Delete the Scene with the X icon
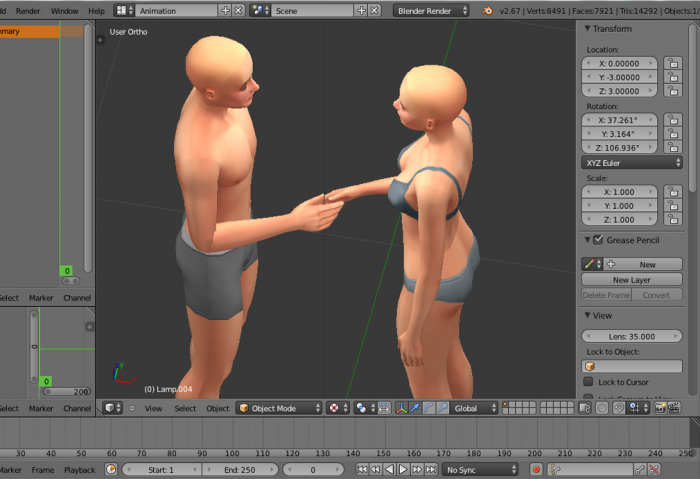This screenshot has width=700, height=479. (x=374, y=10)
